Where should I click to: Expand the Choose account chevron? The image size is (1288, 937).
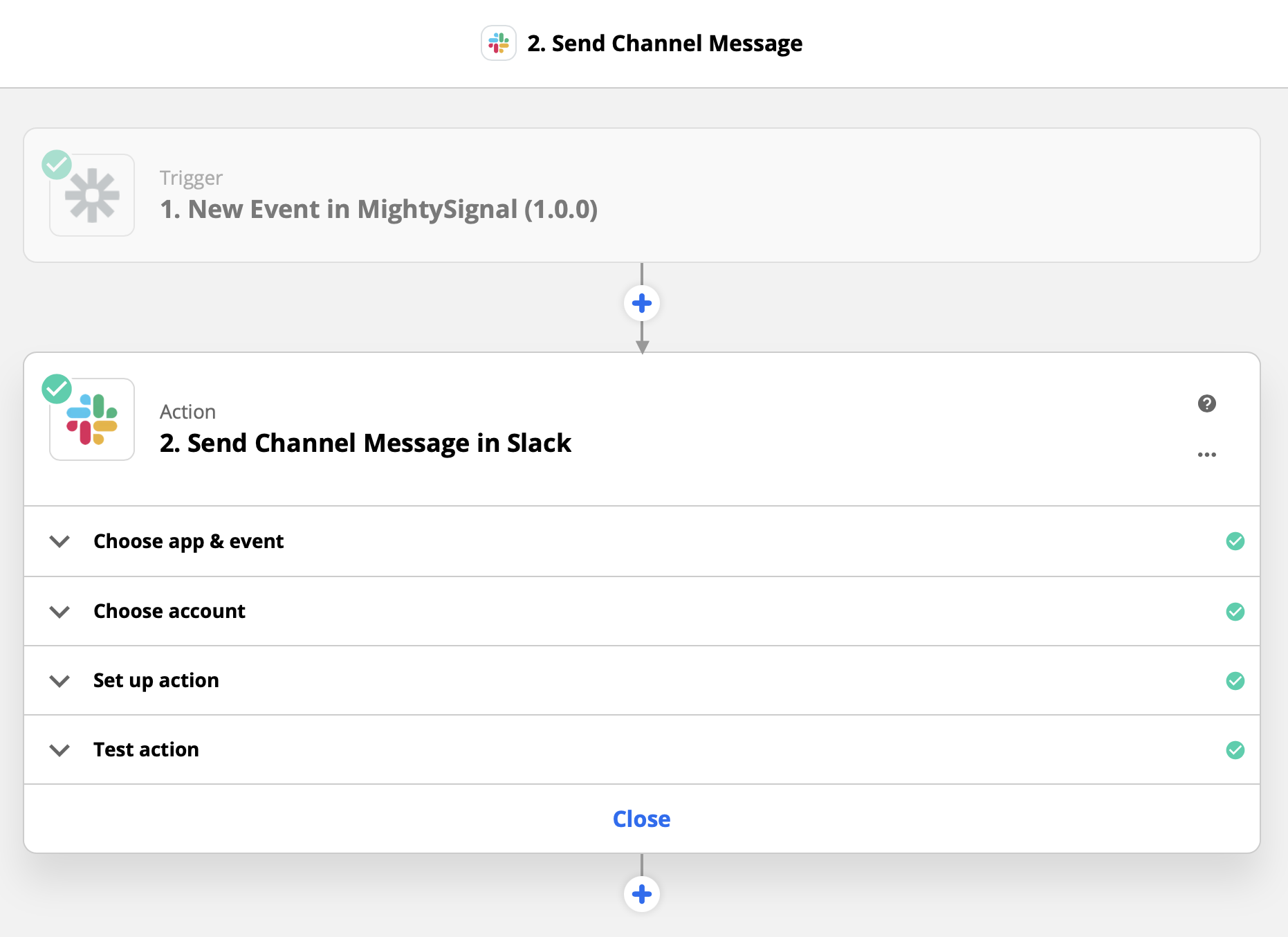pos(60,612)
